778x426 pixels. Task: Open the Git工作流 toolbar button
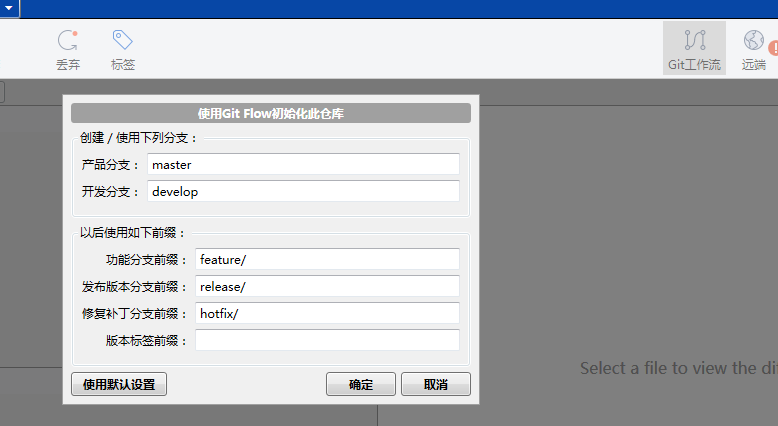[x=694, y=48]
